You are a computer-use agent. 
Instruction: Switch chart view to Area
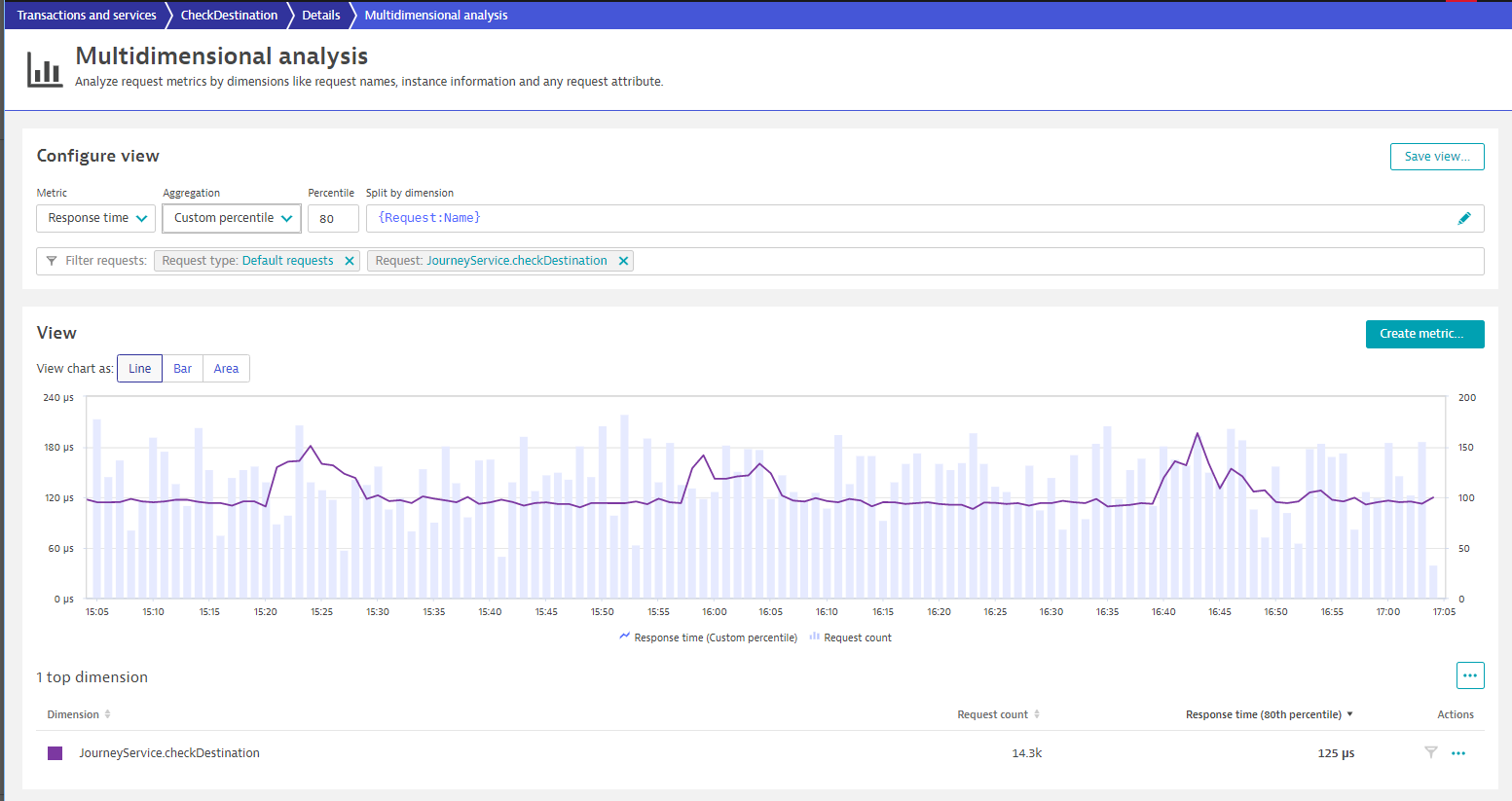226,369
